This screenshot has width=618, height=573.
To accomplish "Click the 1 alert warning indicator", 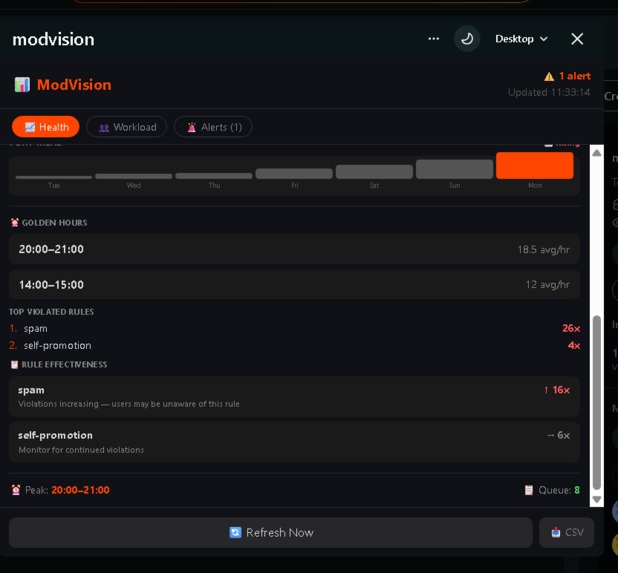I will [x=567, y=76].
